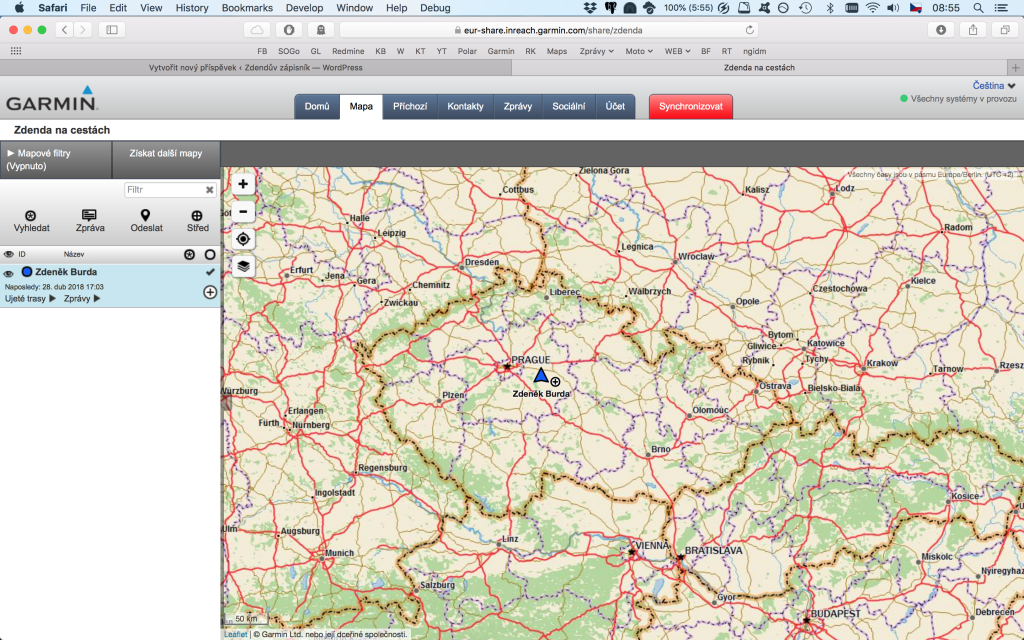Image resolution: width=1024 pixels, height=640 pixels.
Task: Open the Garmin bookmark in favorites bar
Action: tap(501, 51)
